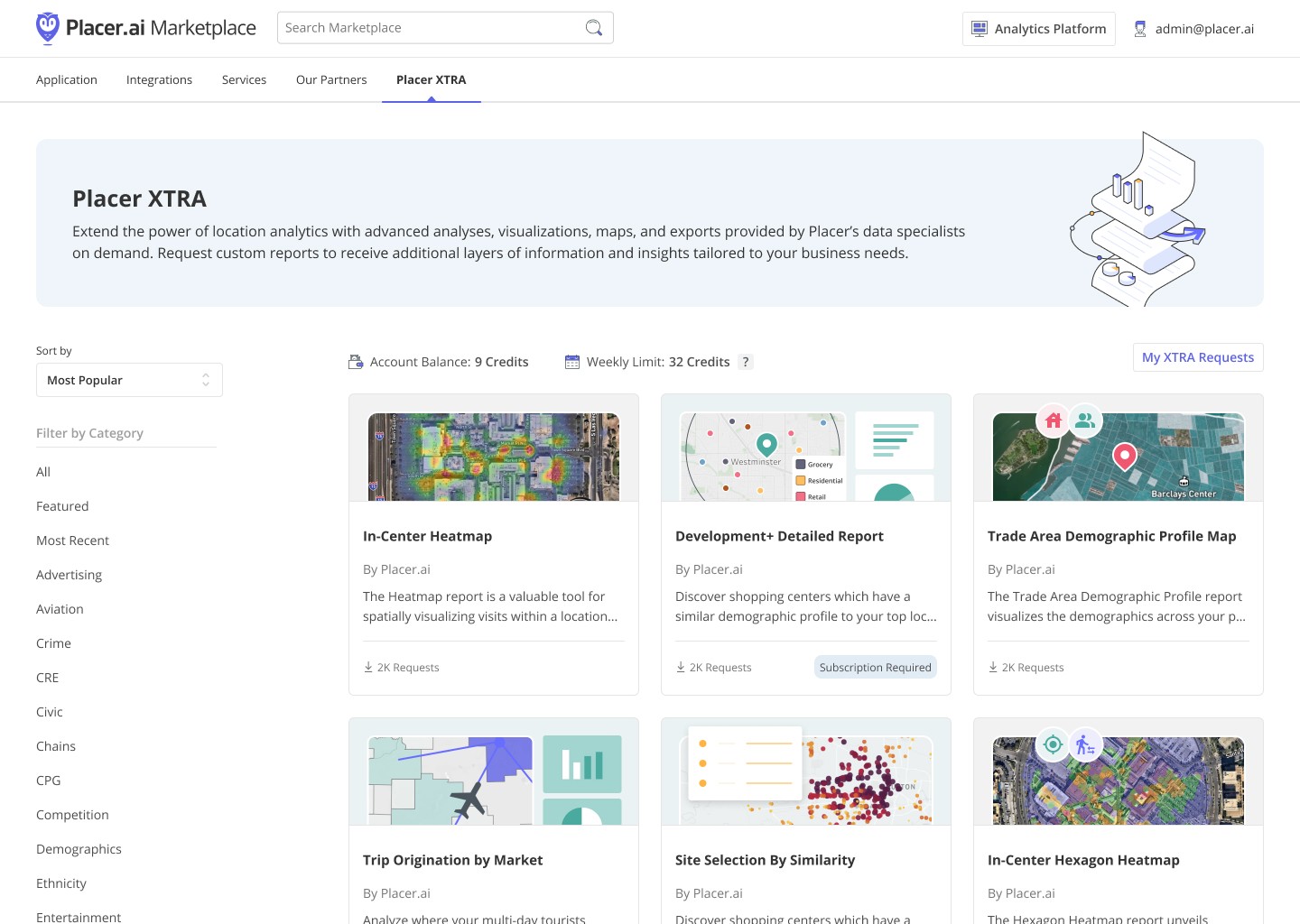
Task: Click the In-Center Heatmap title
Action: [427, 536]
